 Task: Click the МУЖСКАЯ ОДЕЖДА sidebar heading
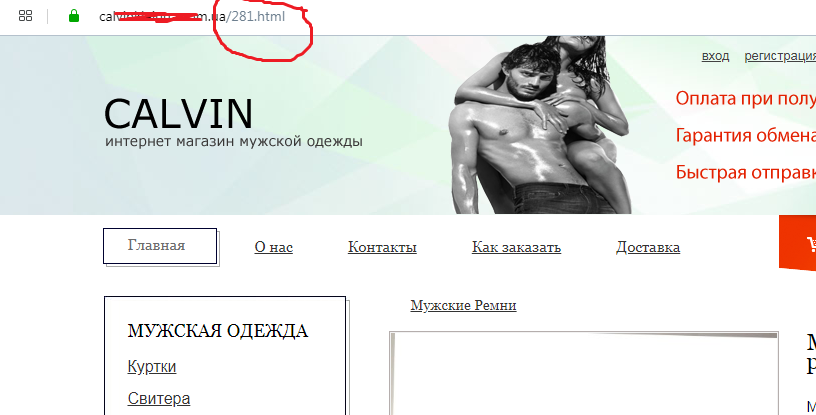click(x=218, y=331)
